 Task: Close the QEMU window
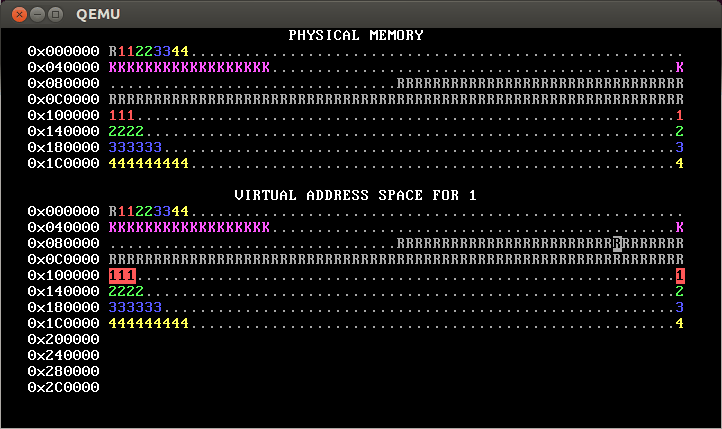16,14
